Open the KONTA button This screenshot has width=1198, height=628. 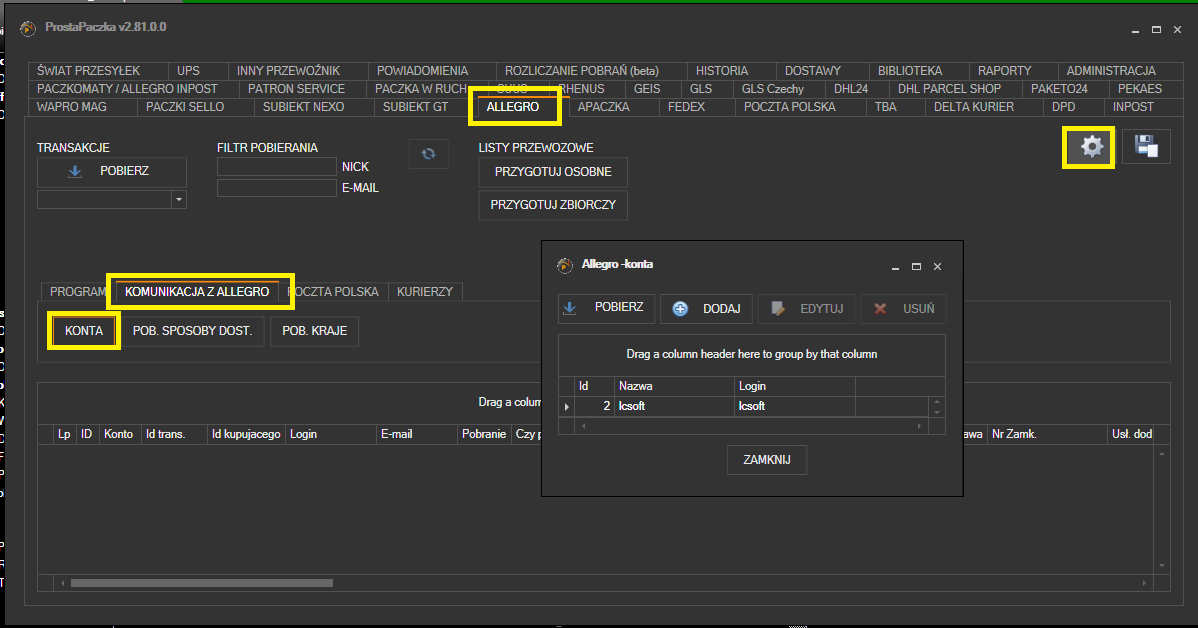pos(84,331)
